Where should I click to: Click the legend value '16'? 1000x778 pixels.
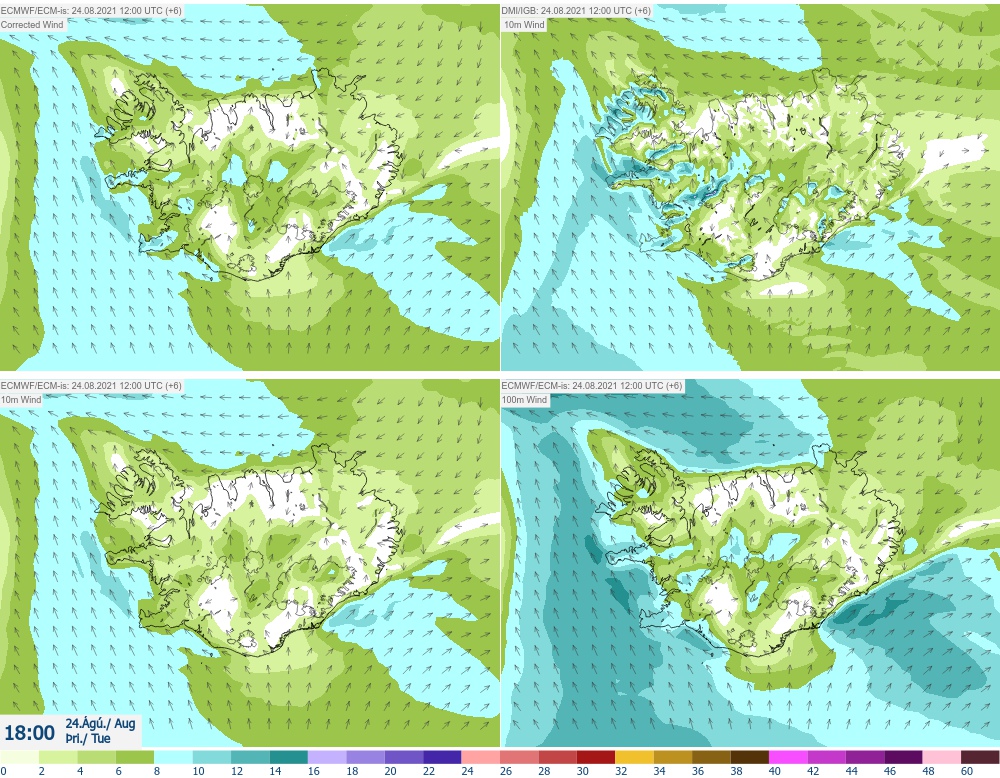(x=313, y=771)
